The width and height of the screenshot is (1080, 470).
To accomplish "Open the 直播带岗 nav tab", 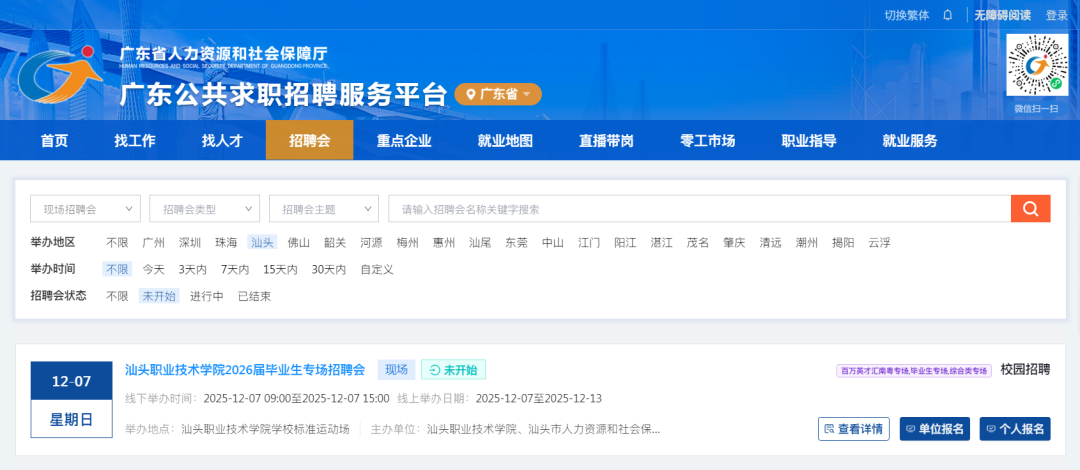I will [x=606, y=141].
